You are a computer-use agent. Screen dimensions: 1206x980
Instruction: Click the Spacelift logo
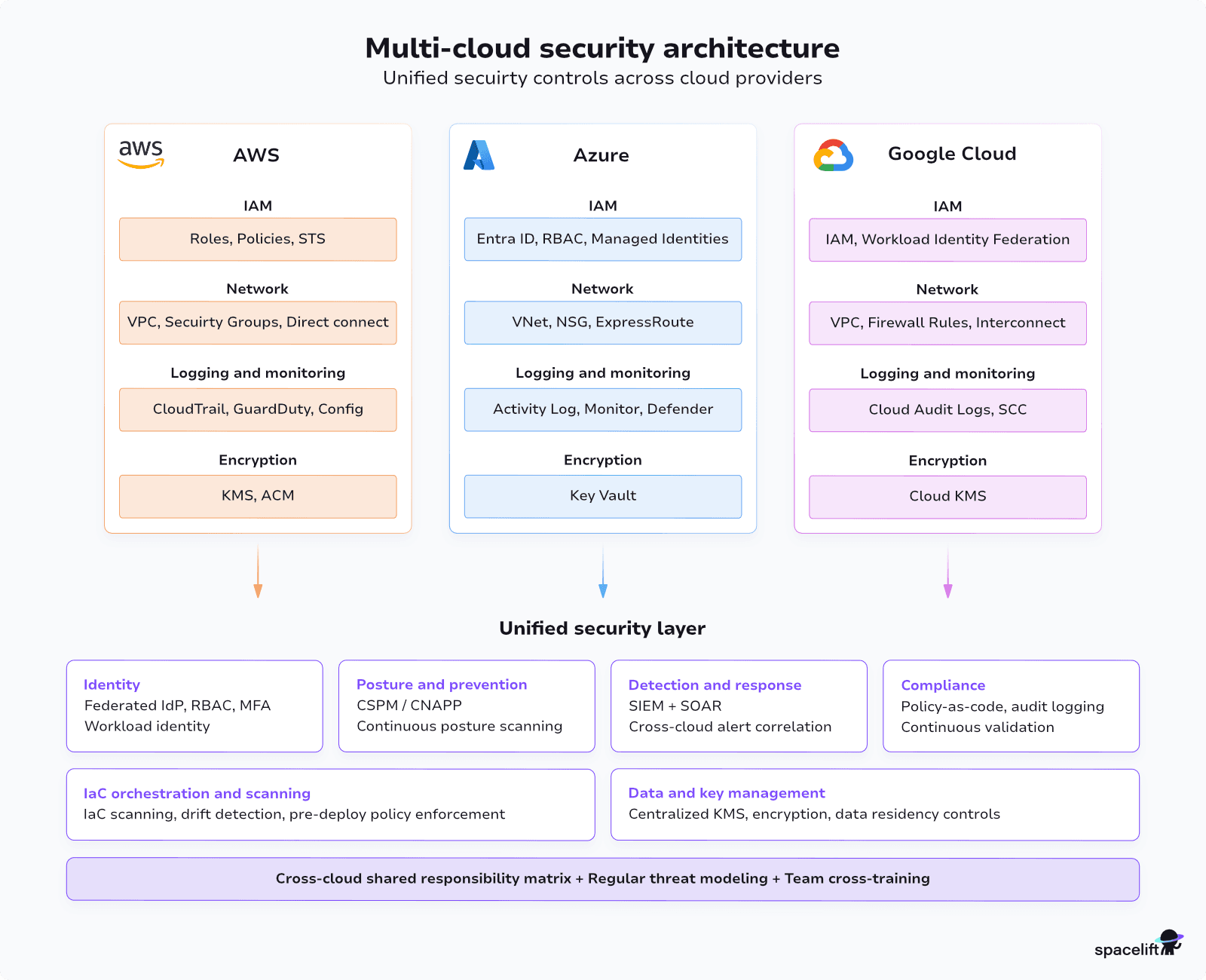click(1139, 944)
